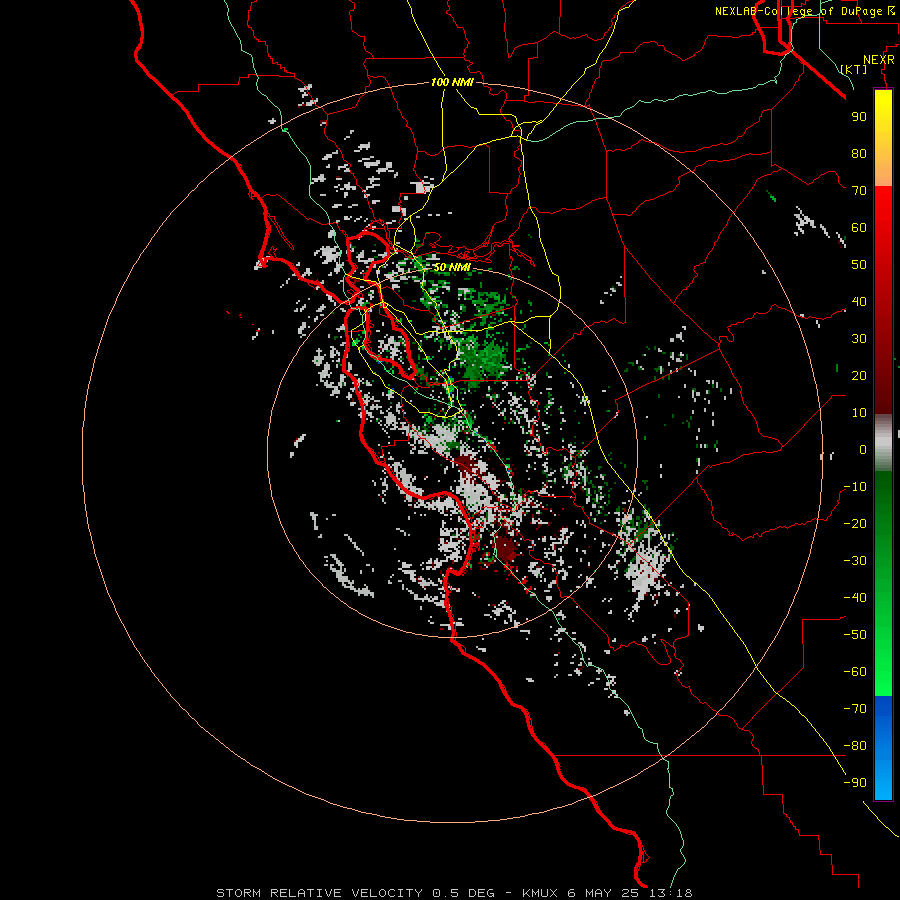Click the 30 value on the velocity scale
The width and height of the screenshot is (900, 900).
(x=859, y=339)
